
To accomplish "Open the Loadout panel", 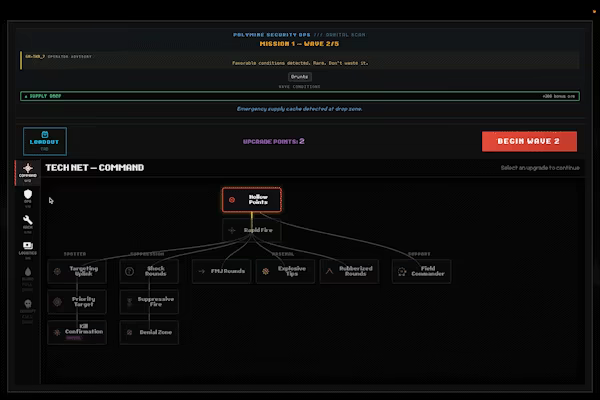I will coord(45,141).
